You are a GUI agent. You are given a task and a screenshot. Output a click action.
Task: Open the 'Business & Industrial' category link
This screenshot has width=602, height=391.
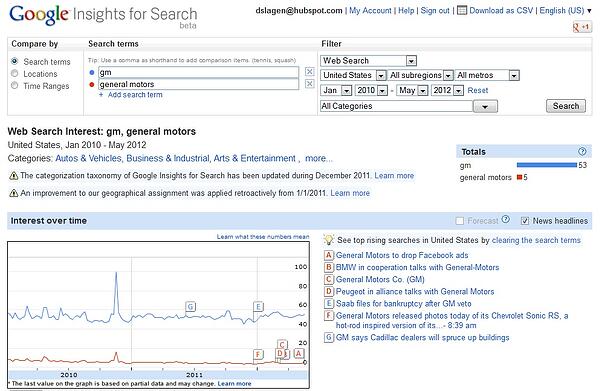[168, 158]
